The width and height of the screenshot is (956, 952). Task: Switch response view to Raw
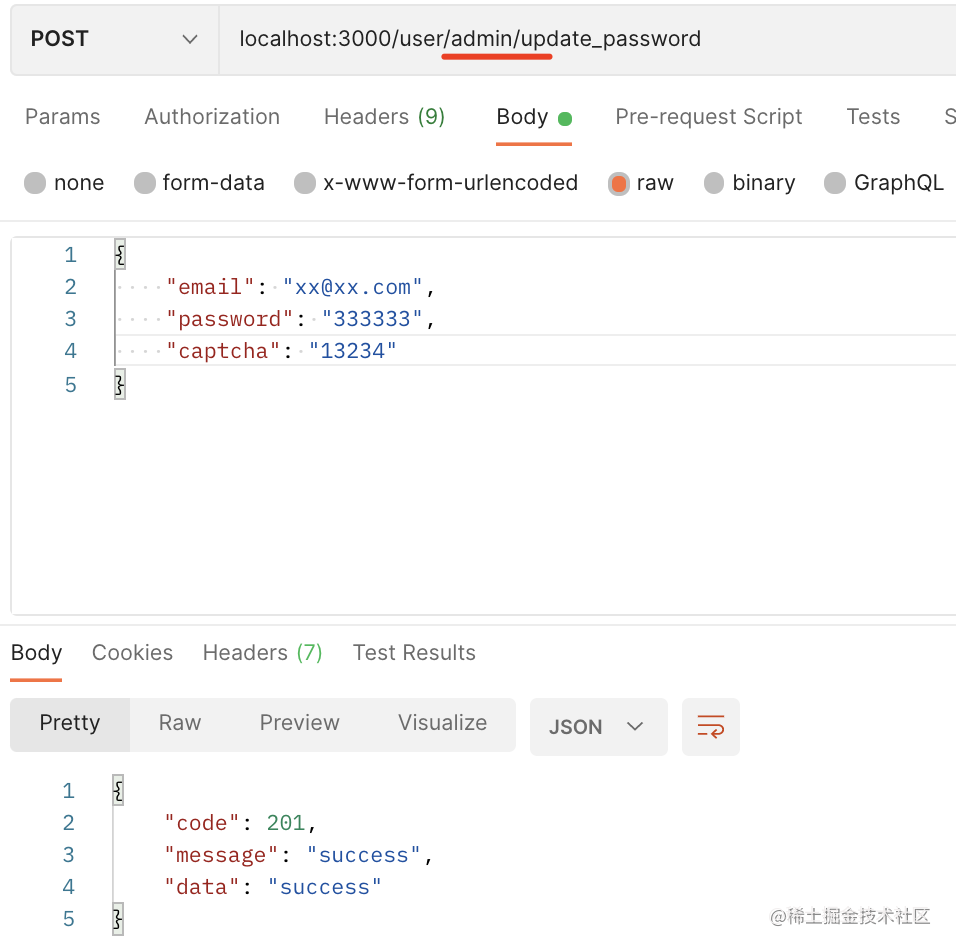(180, 723)
